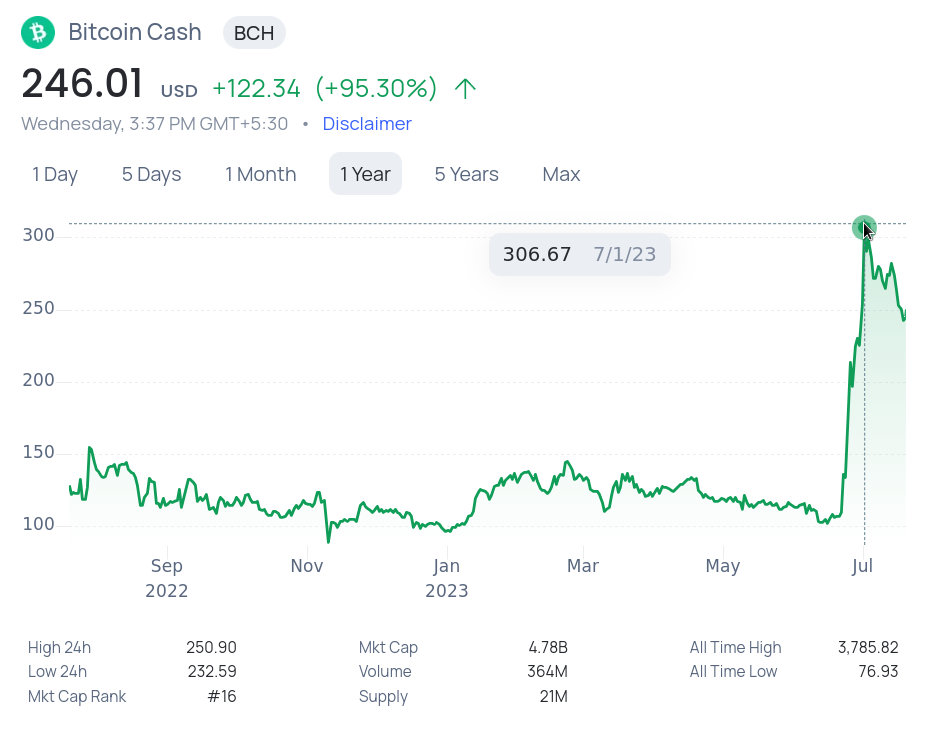Click the 200 y-axis label
Screen dimensions: 928x730
click(x=38, y=380)
